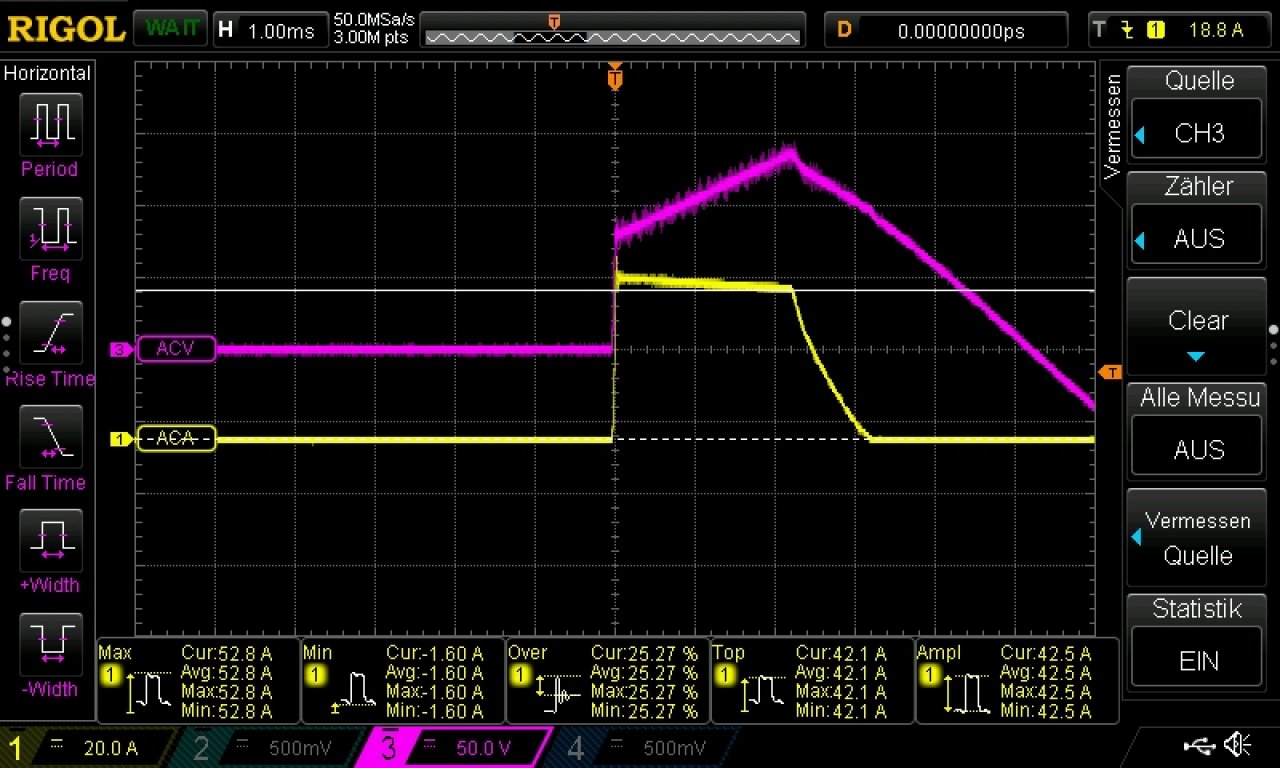Click the Ampl measurement result box
Image resolution: width=1280 pixels, height=768 pixels.
click(1016, 681)
